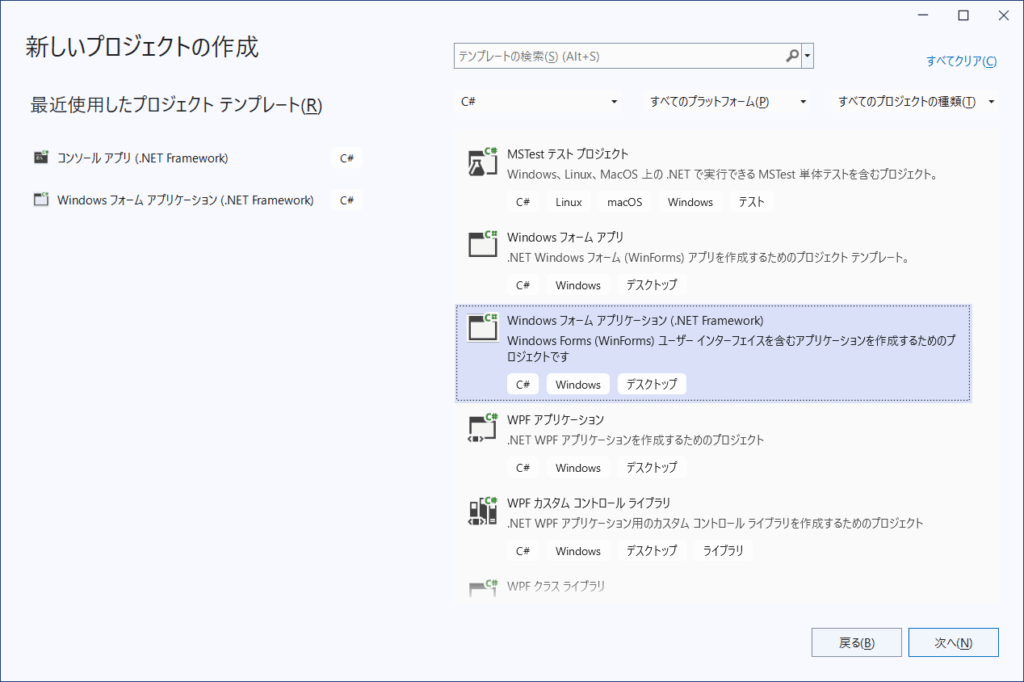
Task: Click the WPF クラス ライブラリ template icon
Action: pyautogui.click(x=483, y=587)
